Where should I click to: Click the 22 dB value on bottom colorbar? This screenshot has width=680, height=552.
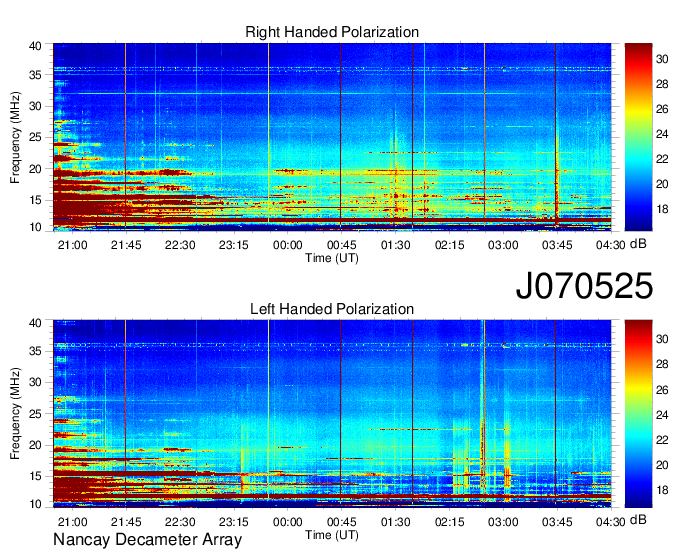tap(662, 440)
